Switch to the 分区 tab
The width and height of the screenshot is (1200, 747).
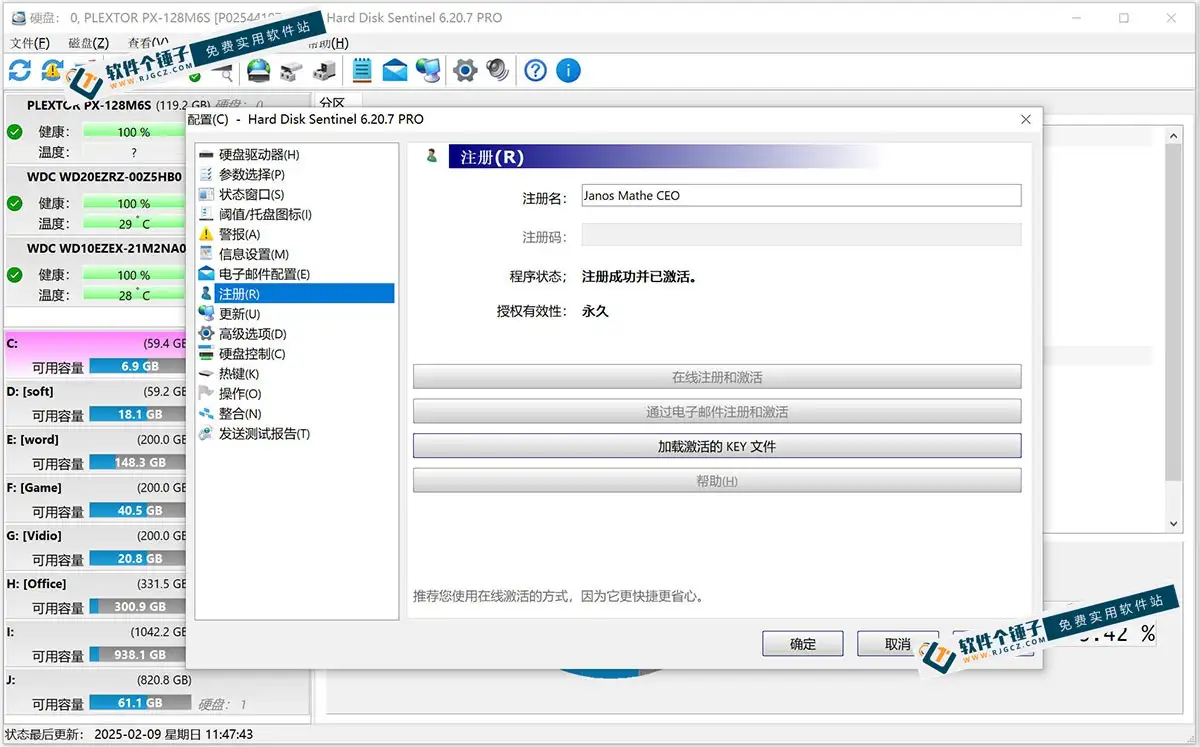(332, 103)
